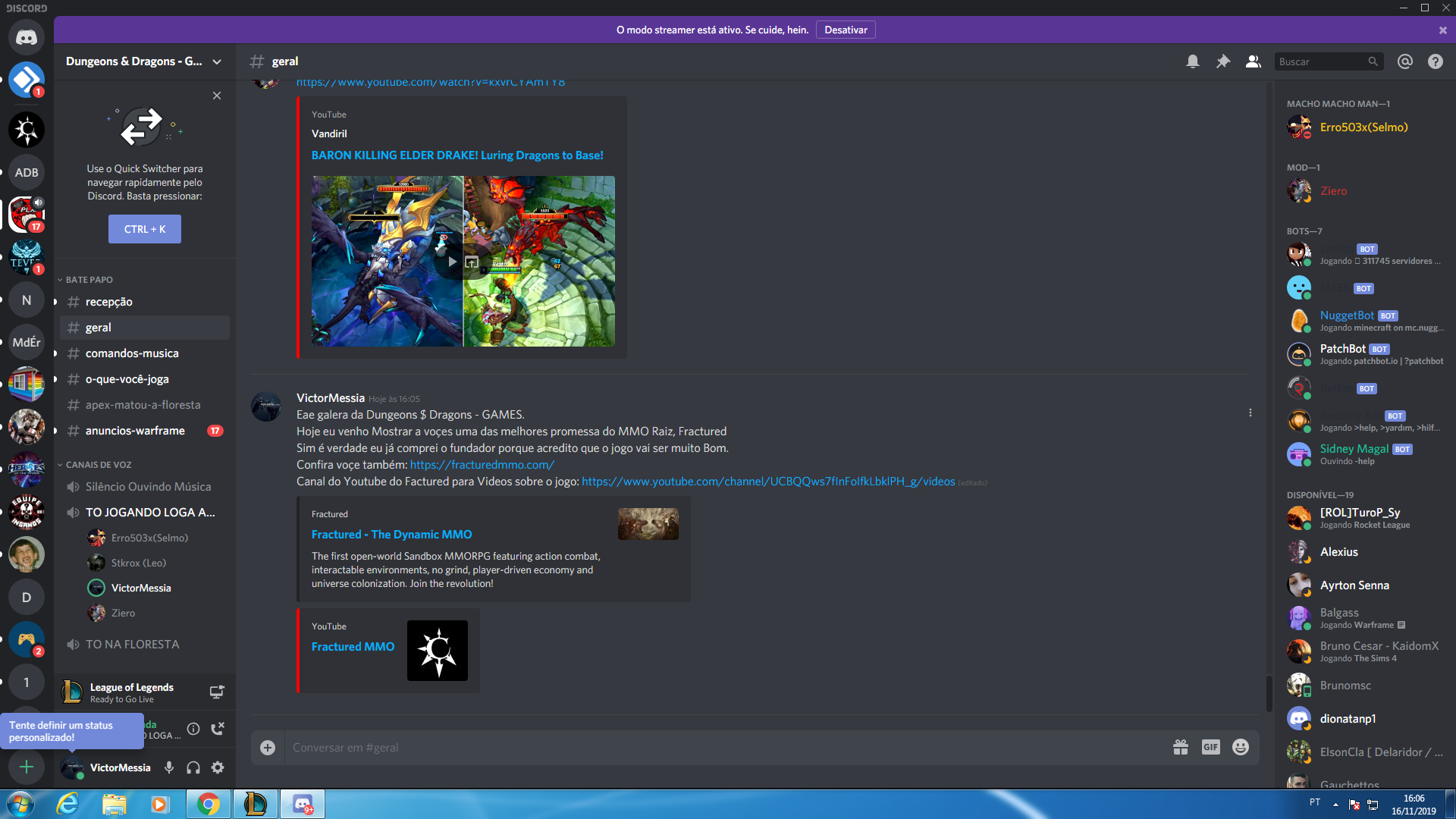This screenshot has height=819, width=1456.
Task: Open comandos-musica channel
Action: (145, 353)
